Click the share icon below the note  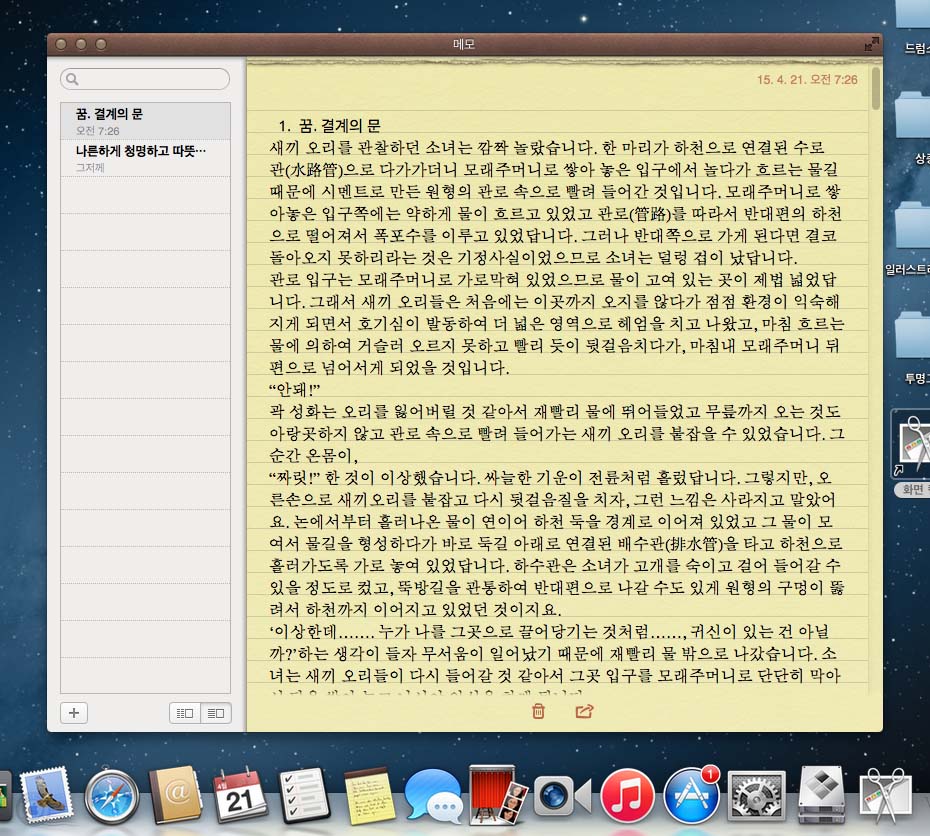click(x=585, y=712)
